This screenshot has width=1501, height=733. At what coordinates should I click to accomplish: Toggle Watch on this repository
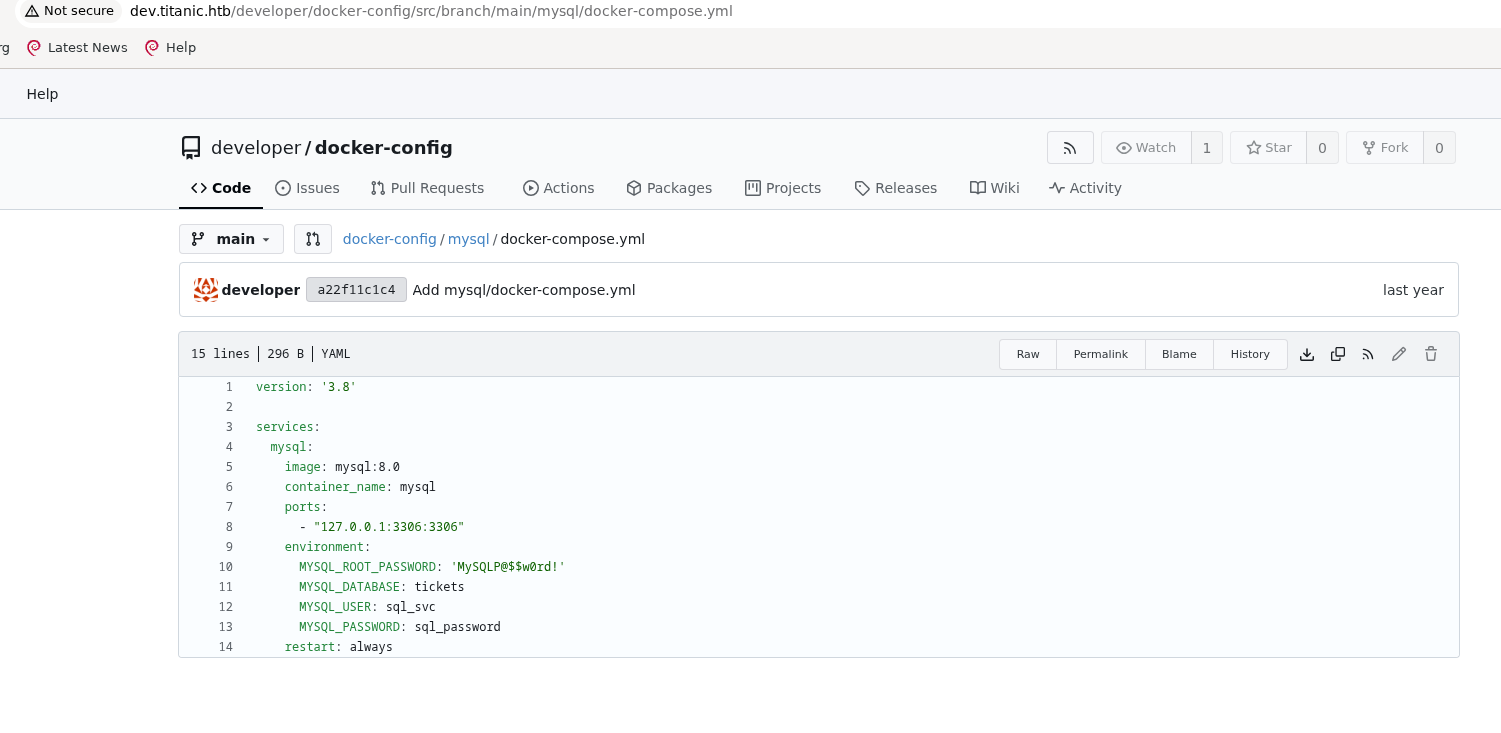(1146, 148)
